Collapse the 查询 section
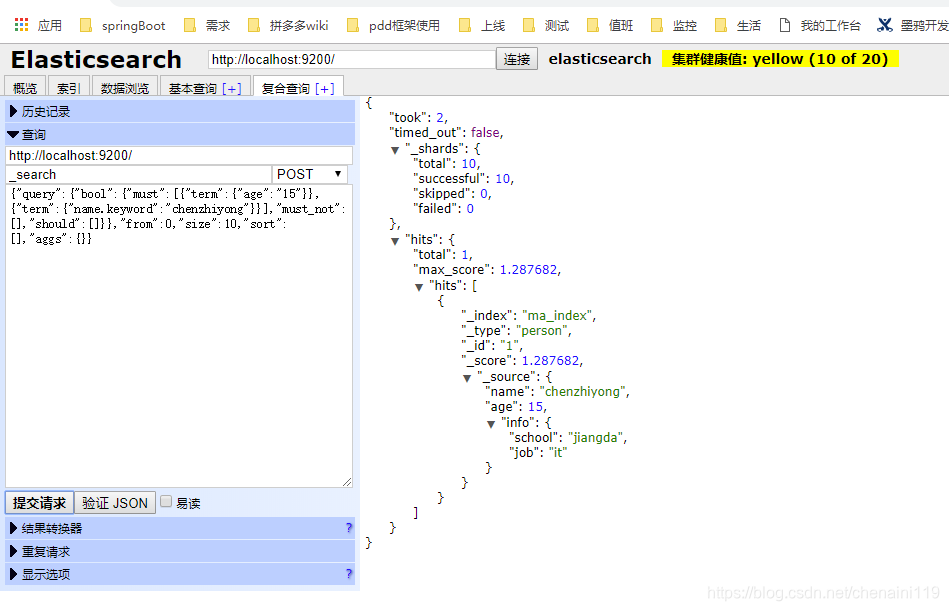This screenshot has height=611, width=949. pos(180,134)
